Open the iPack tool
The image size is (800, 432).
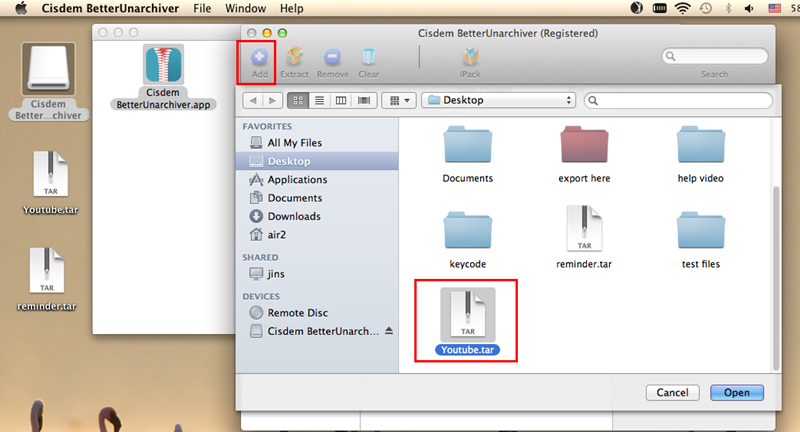pos(470,63)
